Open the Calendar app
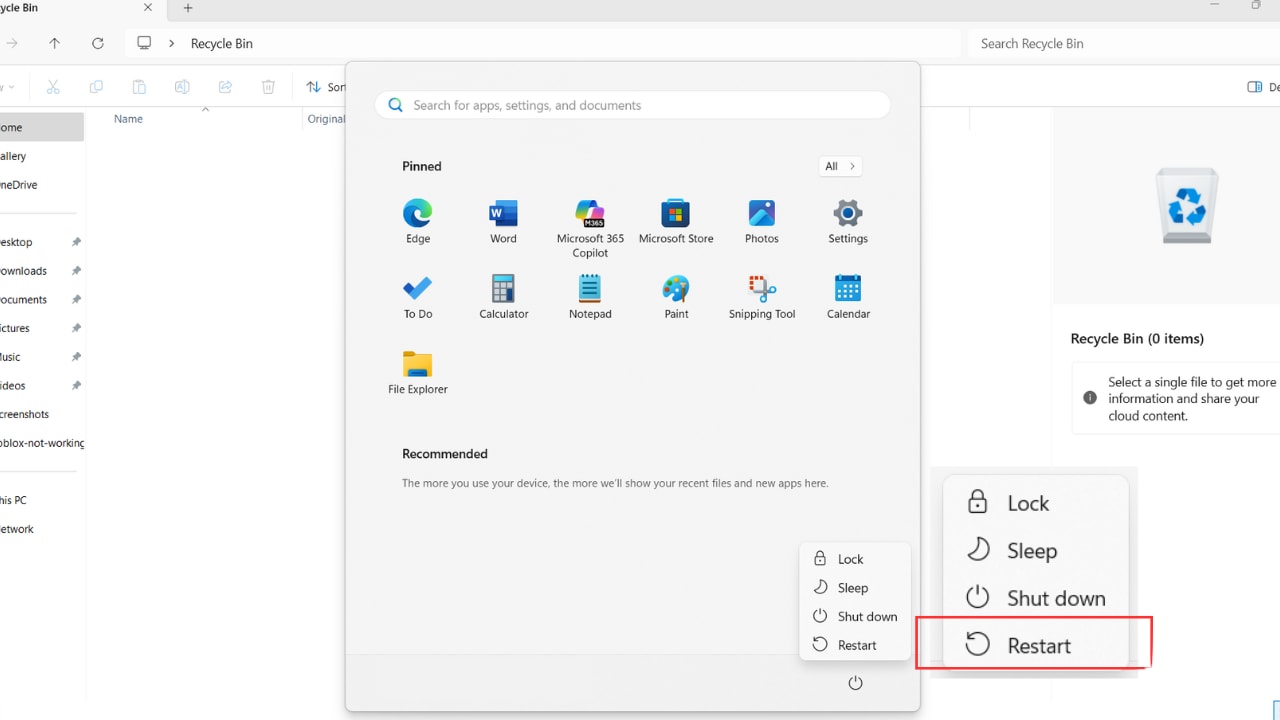This screenshot has width=1280, height=720. (x=848, y=297)
